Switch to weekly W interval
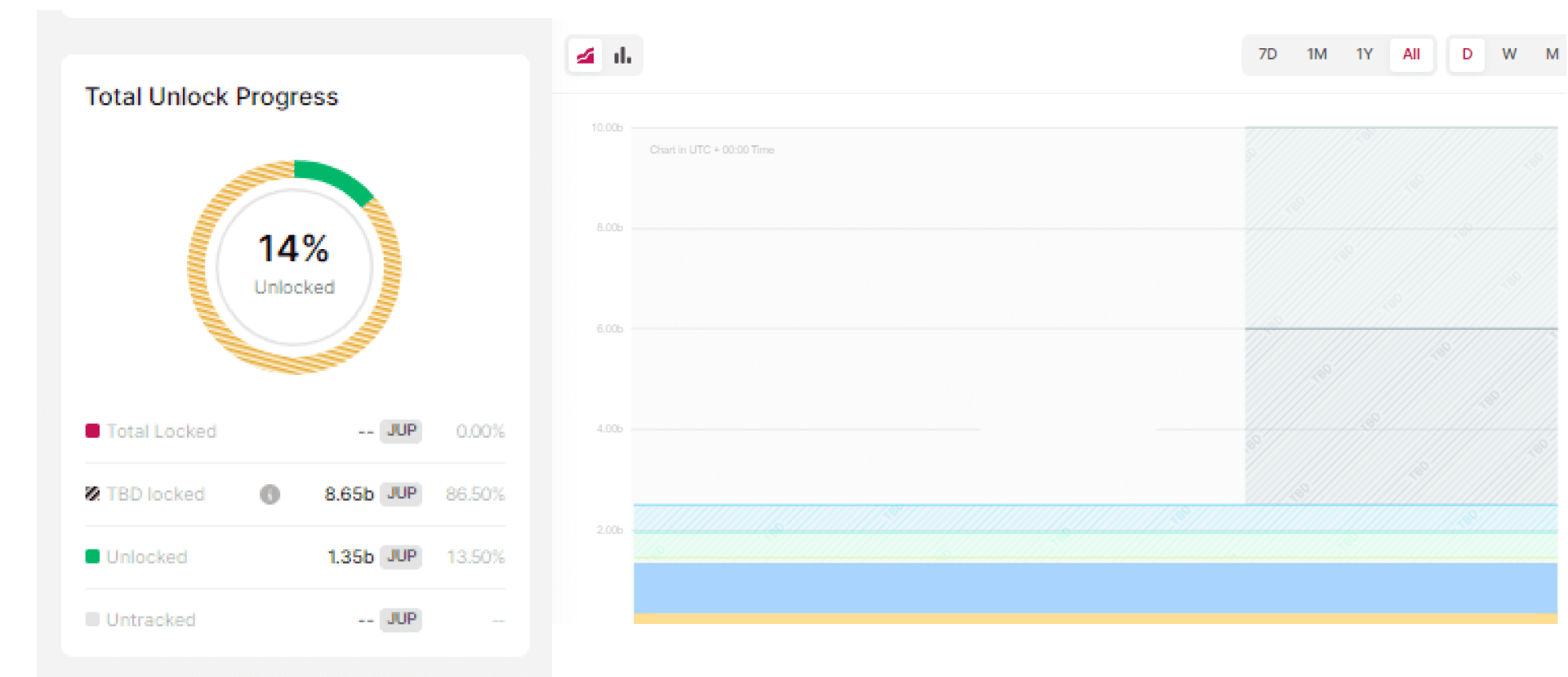The height and width of the screenshot is (677, 1568). (x=1509, y=55)
